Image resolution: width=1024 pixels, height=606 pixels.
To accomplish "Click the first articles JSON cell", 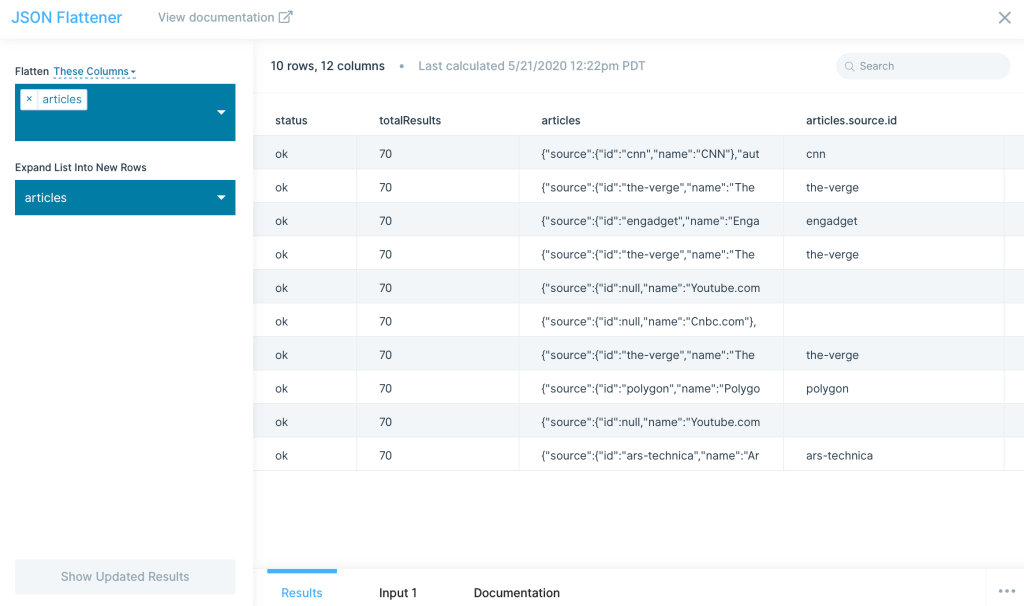I will [x=651, y=153].
